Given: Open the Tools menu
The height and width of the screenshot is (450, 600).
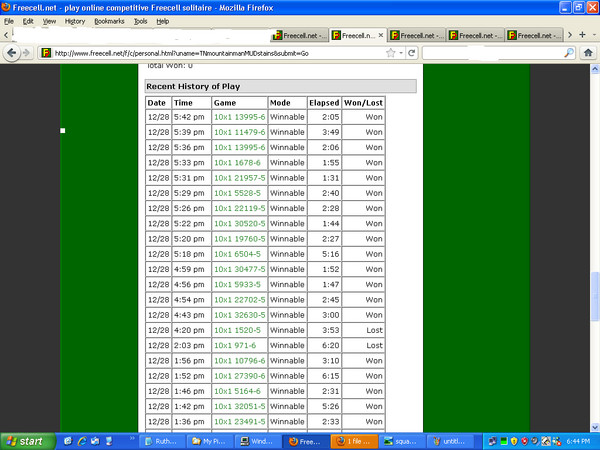Looking at the screenshot, I should 140,21.
